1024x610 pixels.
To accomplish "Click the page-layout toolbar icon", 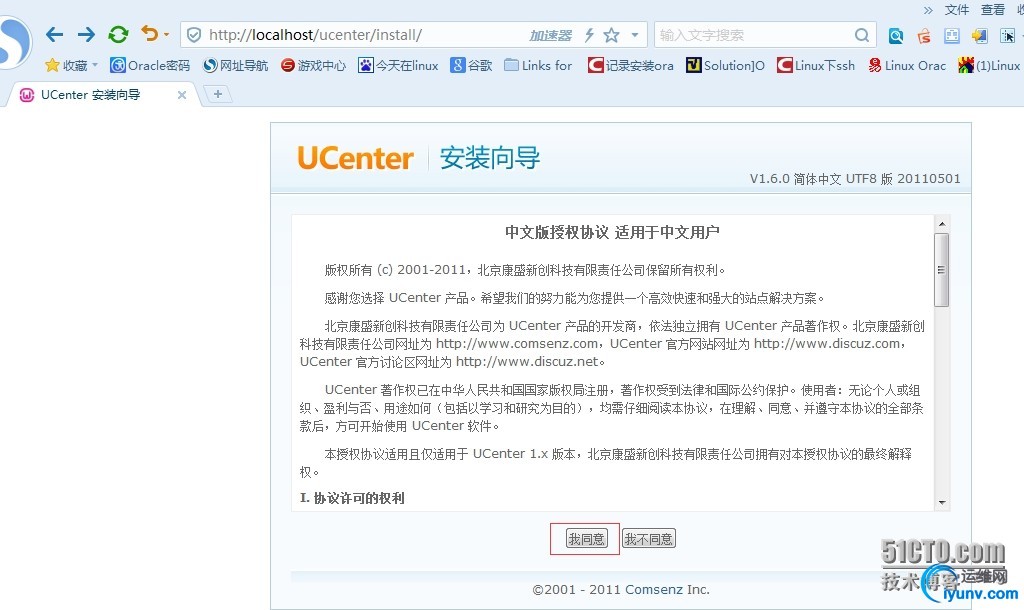I will [x=952, y=35].
